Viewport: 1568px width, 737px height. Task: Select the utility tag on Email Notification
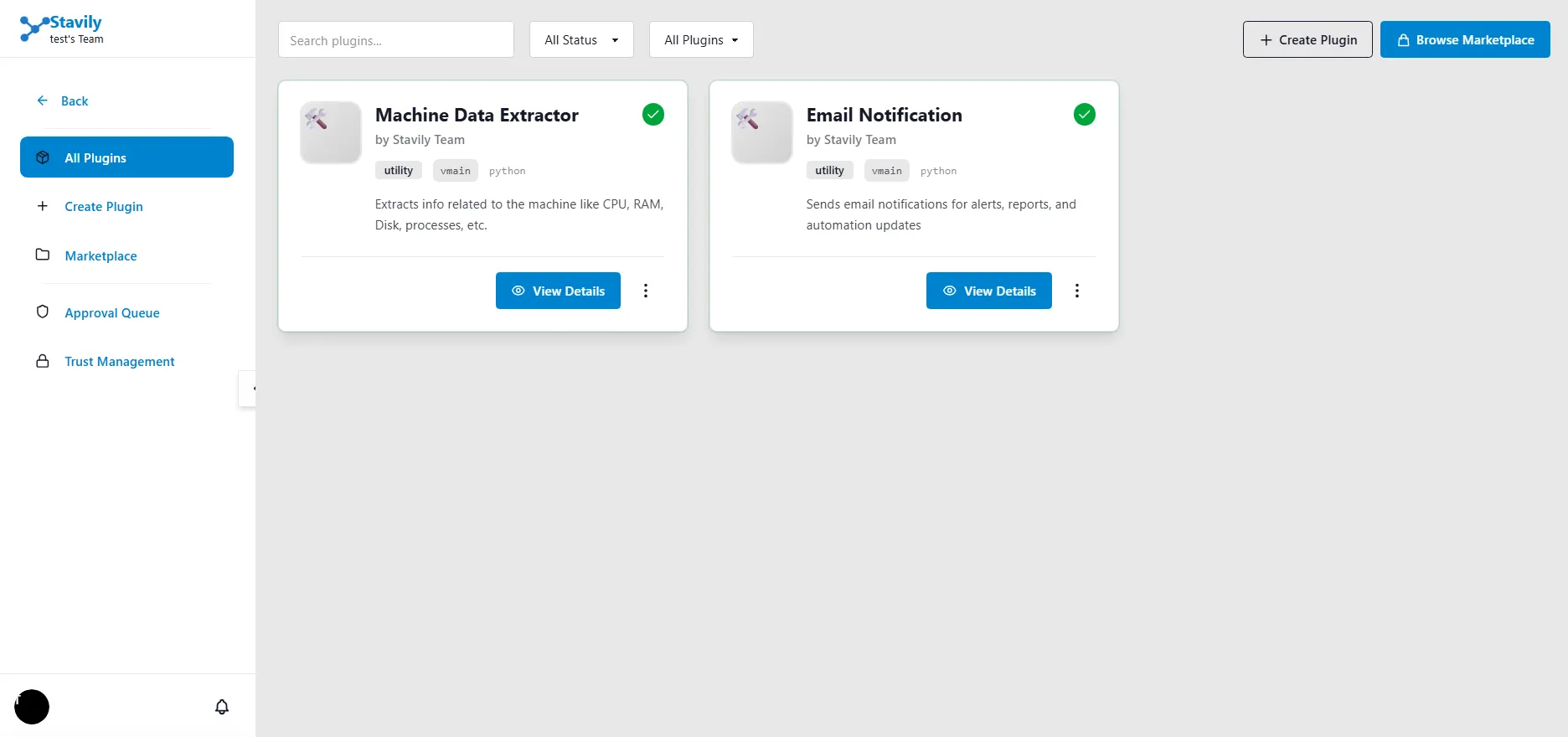(x=829, y=170)
